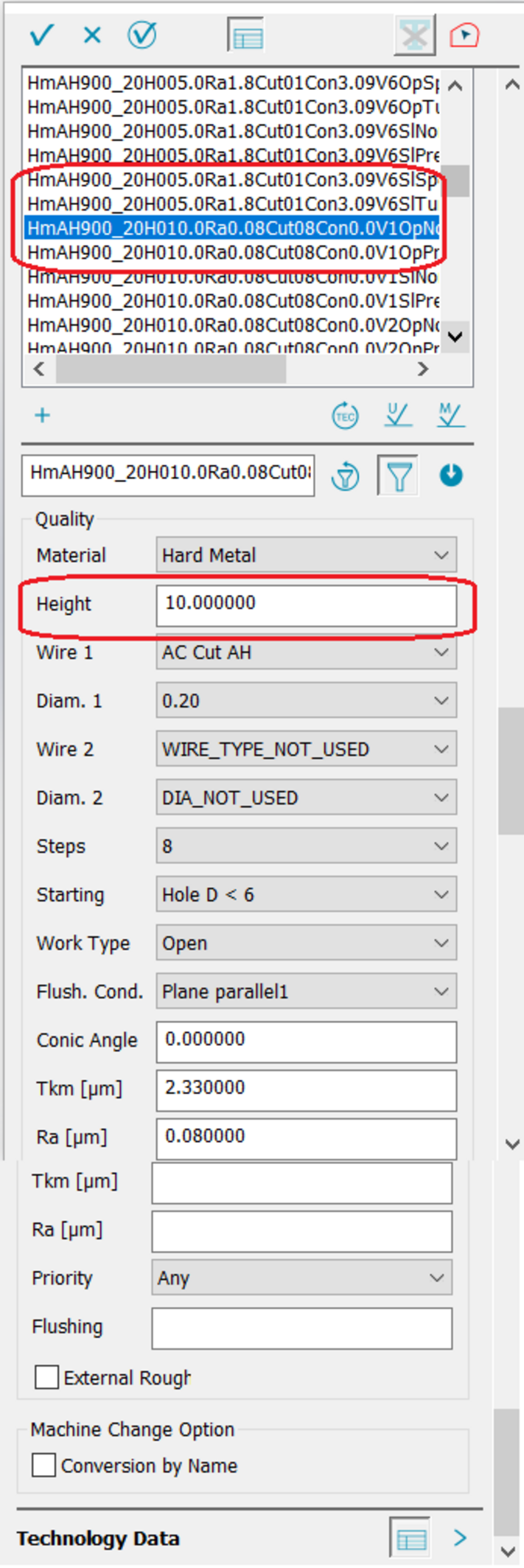The width and height of the screenshot is (524, 1568).
Task: Click the circular TEC refresh icon
Action: (345, 417)
